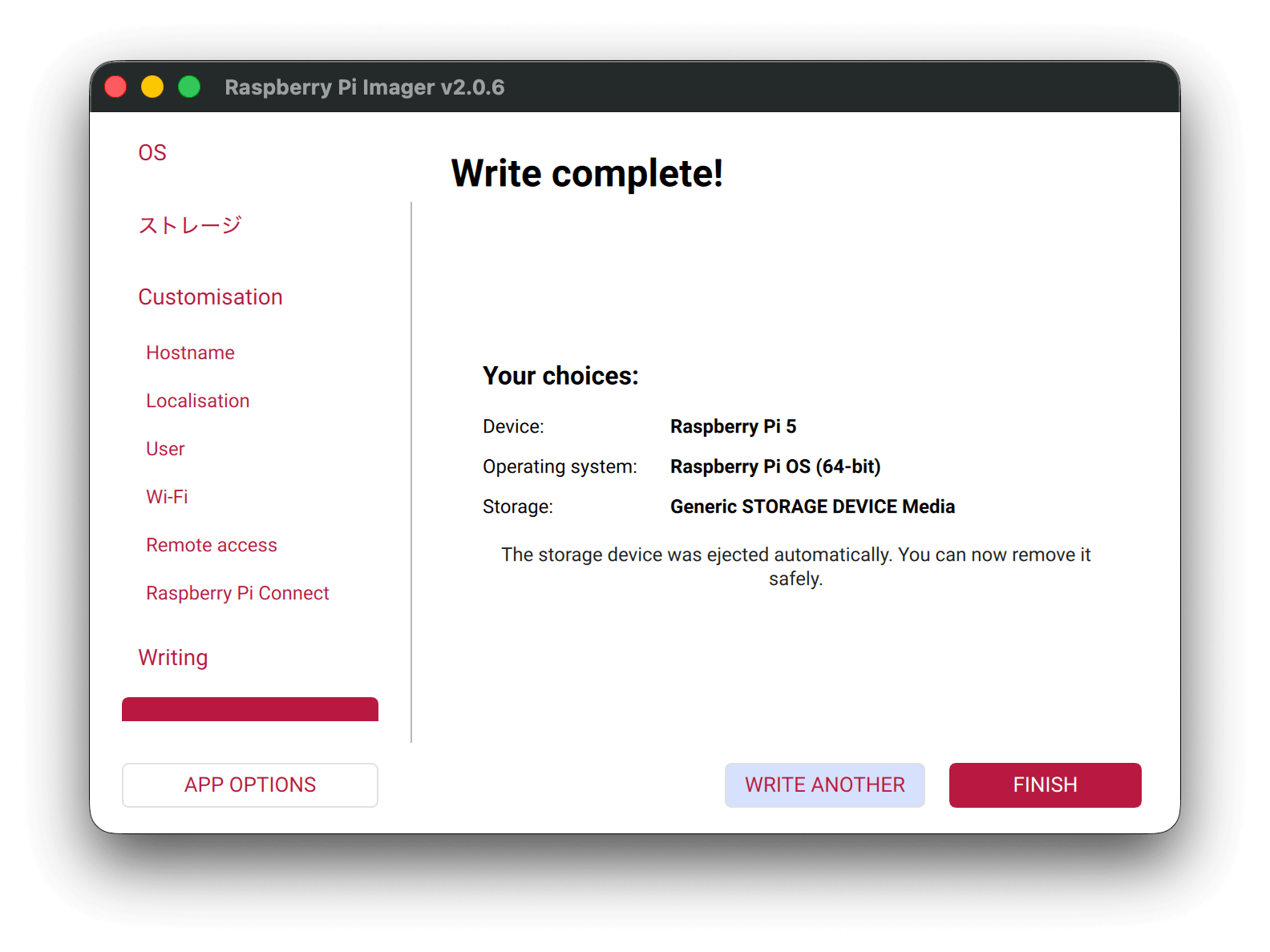The width and height of the screenshot is (1270, 952).
Task: Select the Wi-Fi sidebar item
Action: pyautogui.click(x=167, y=497)
